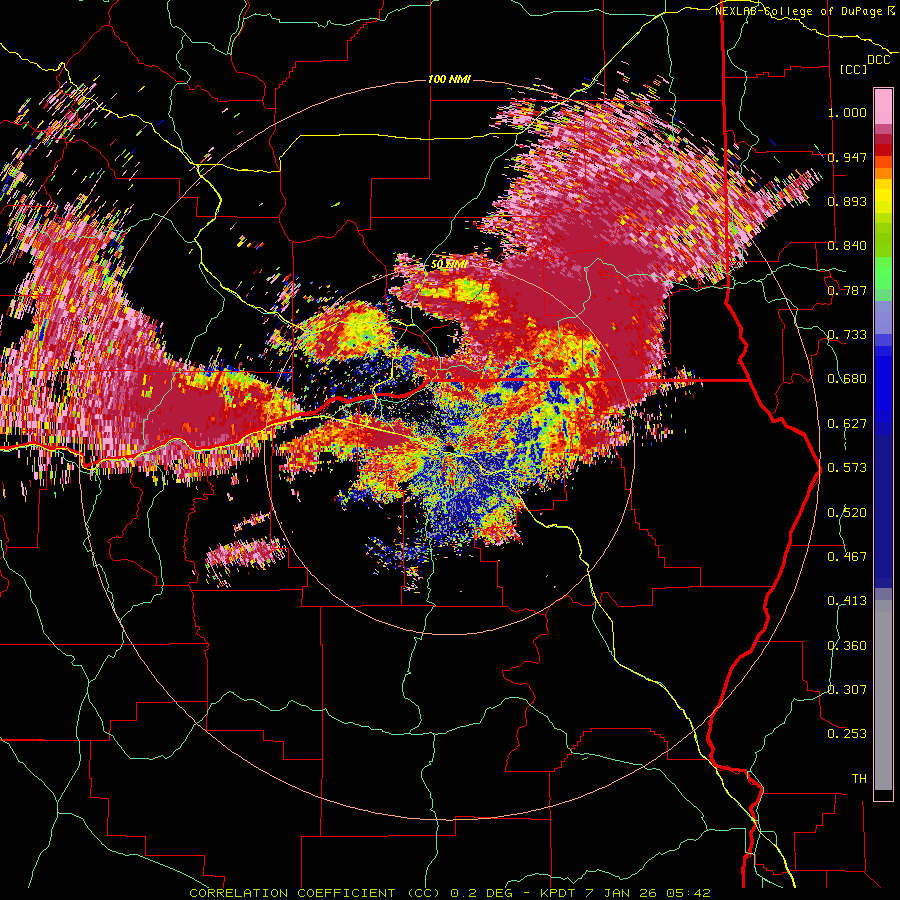Click the 1.000 value on the color scale
Viewport: 900px width, 900px height.
coord(847,112)
